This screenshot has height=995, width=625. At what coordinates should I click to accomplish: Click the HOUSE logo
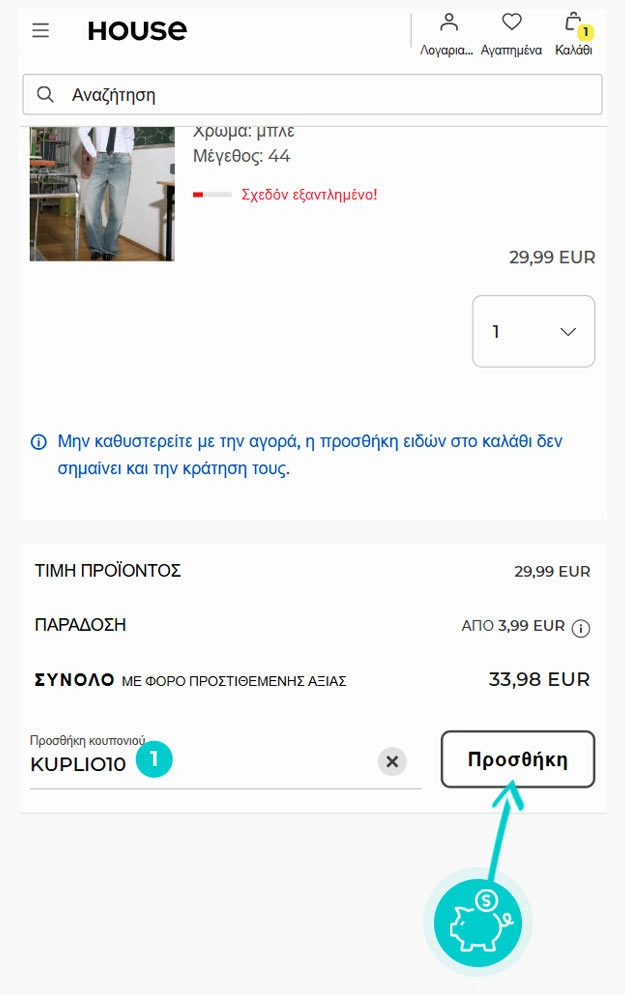(137, 31)
